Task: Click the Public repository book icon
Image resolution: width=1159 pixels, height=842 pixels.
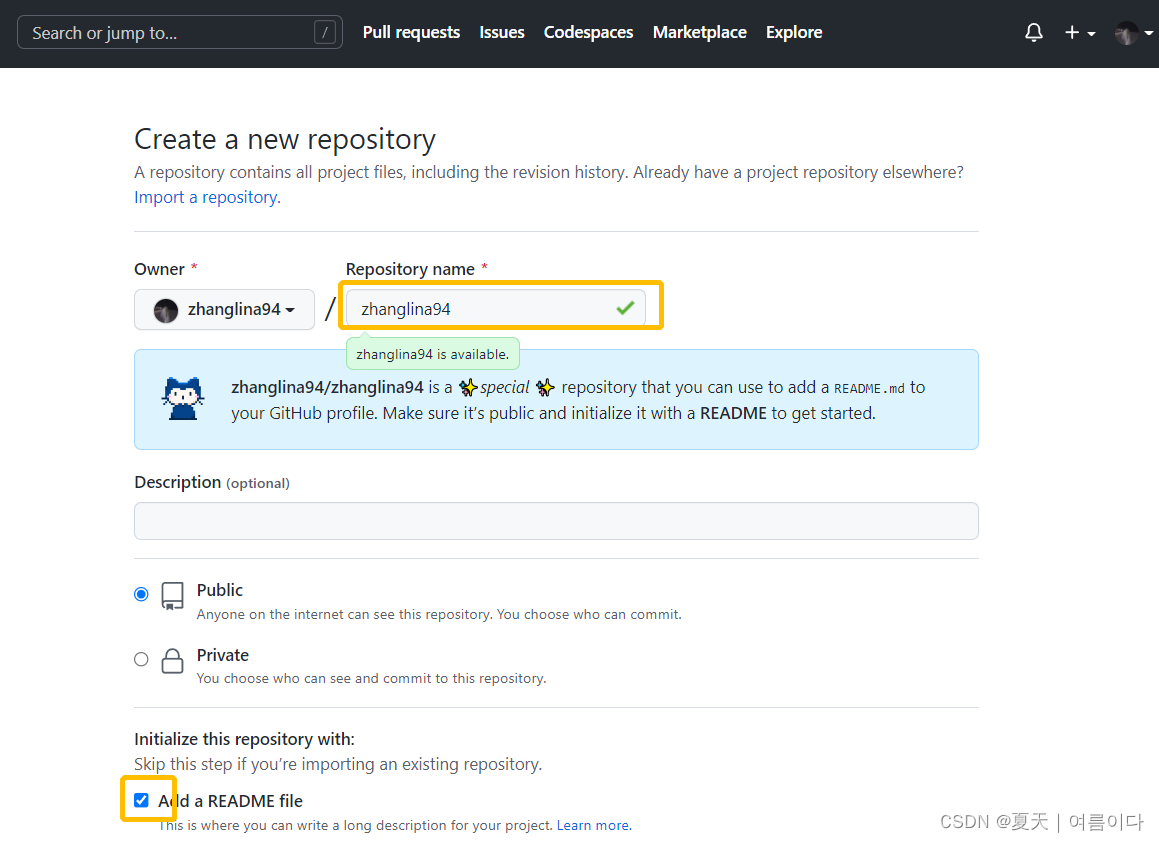Action: (x=172, y=596)
